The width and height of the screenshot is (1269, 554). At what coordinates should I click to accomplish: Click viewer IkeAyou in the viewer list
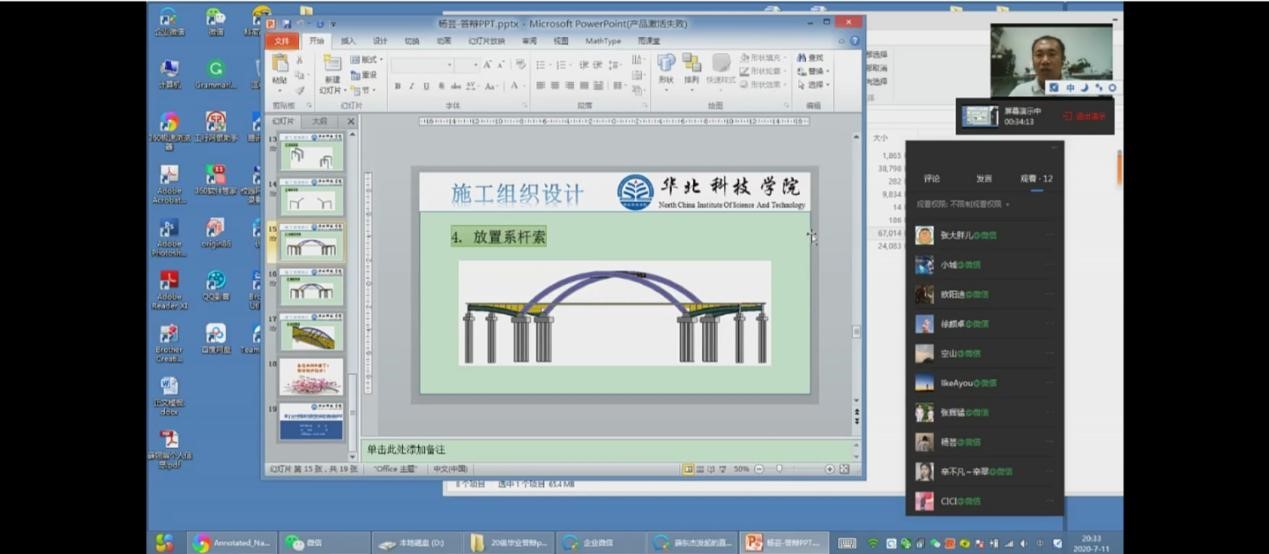pos(984,383)
